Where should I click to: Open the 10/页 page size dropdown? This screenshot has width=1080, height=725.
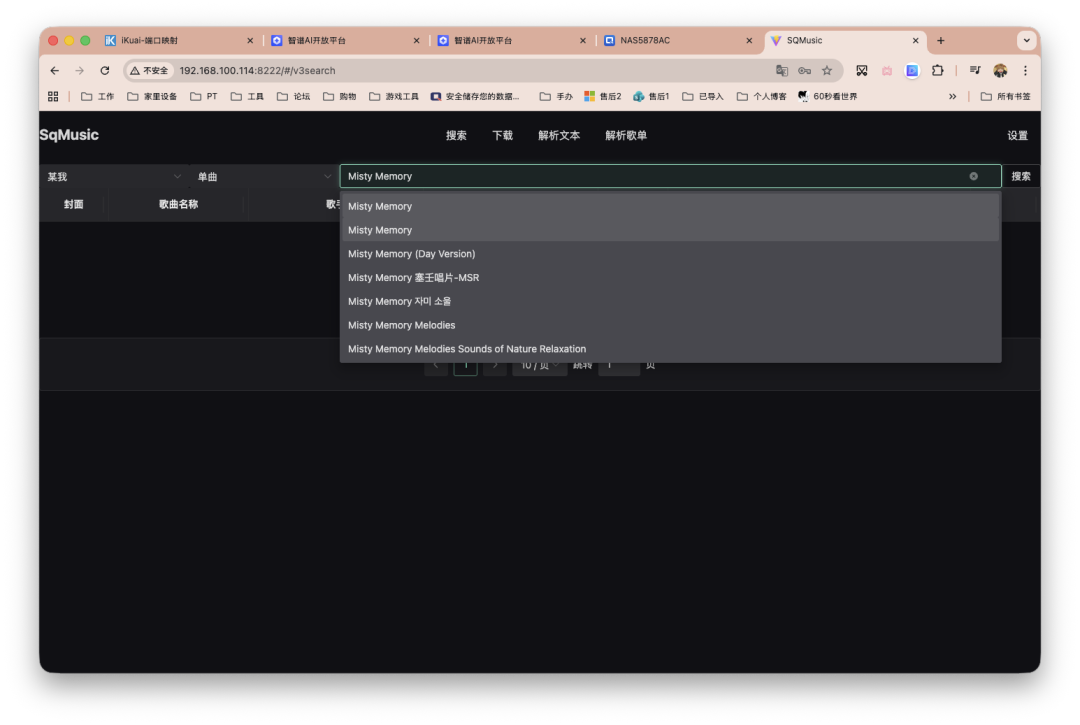pos(539,364)
